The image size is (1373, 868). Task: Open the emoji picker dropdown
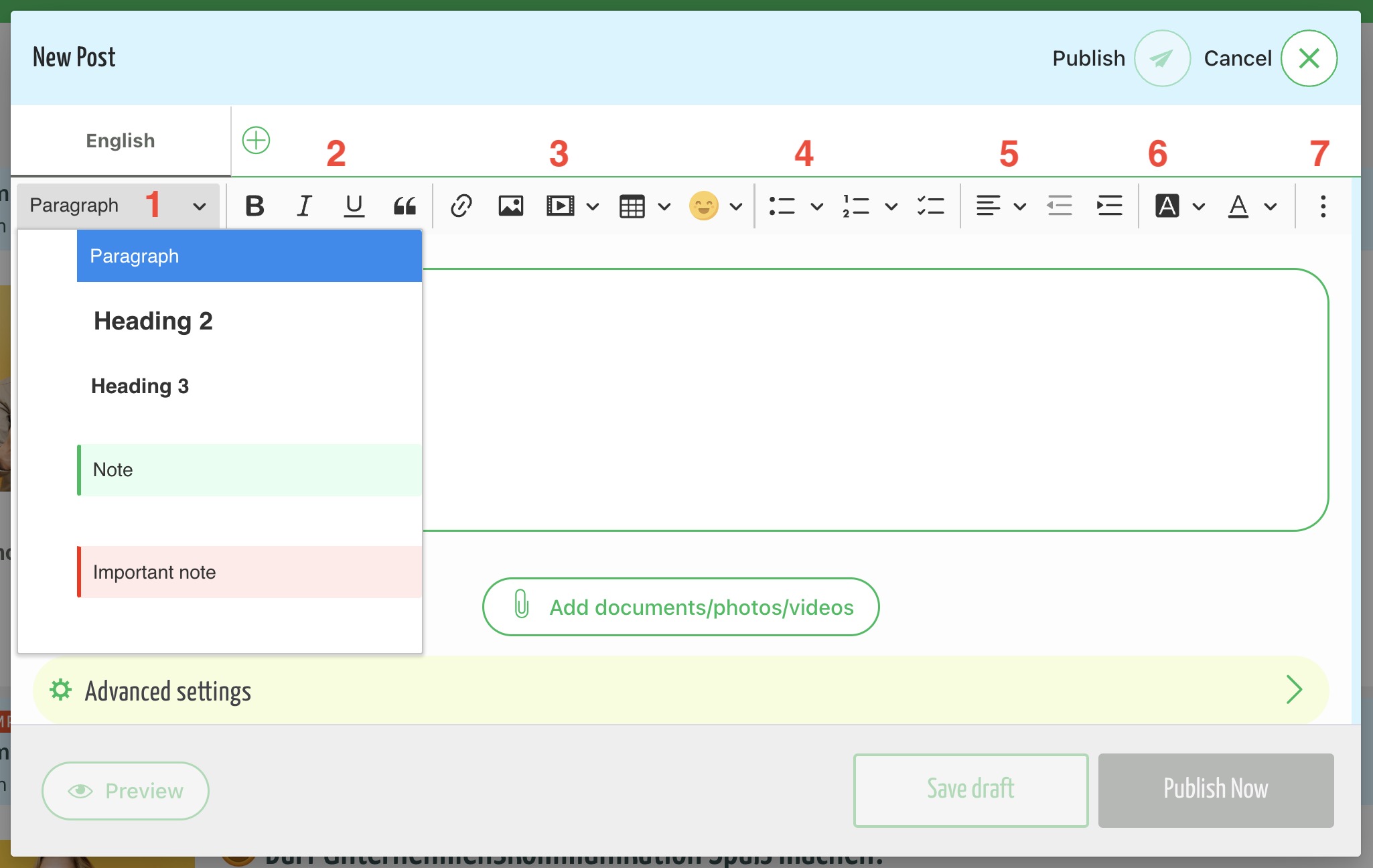(x=736, y=206)
